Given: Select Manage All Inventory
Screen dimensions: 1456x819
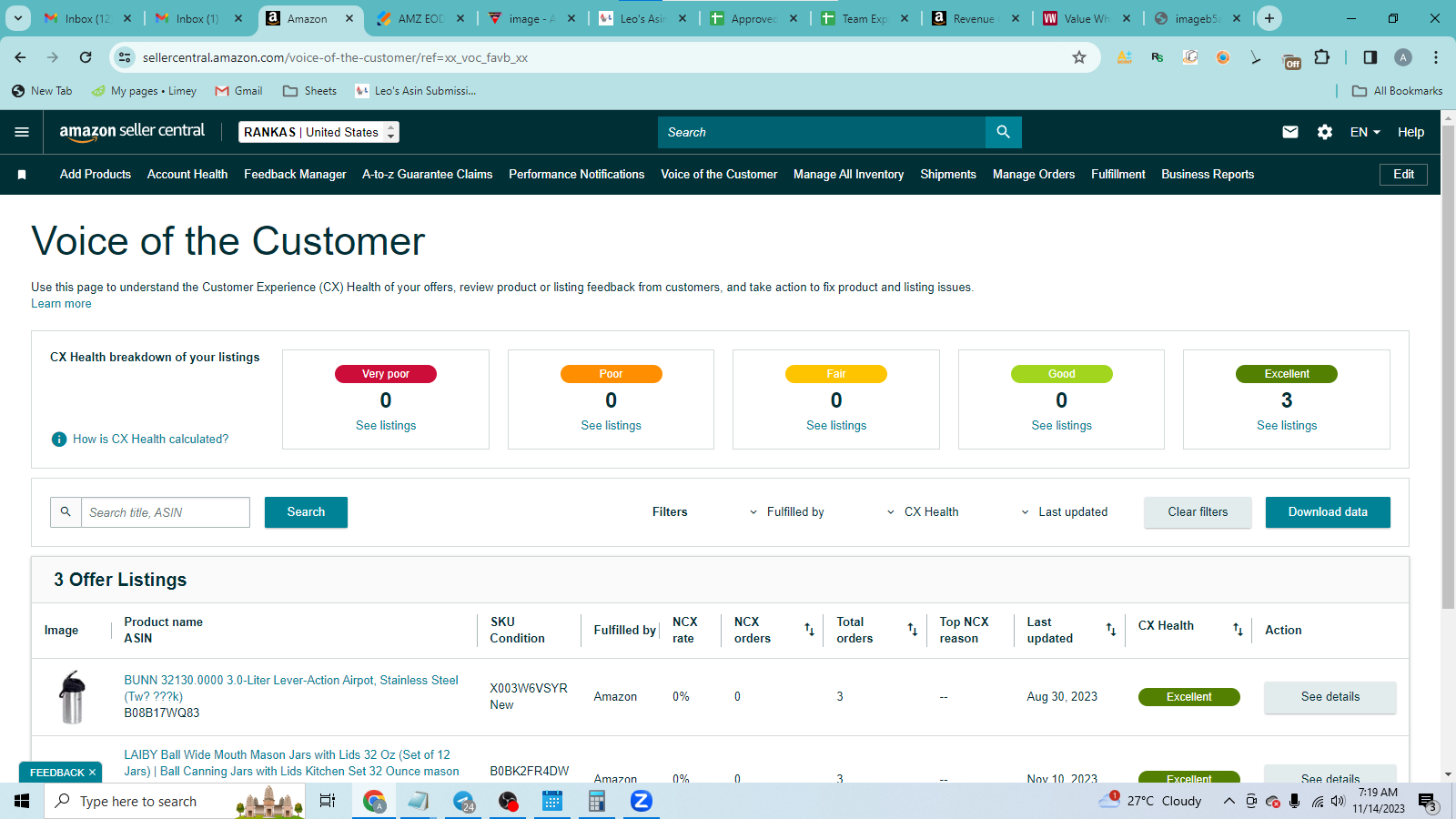Looking at the screenshot, I should [x=848, y=175].
